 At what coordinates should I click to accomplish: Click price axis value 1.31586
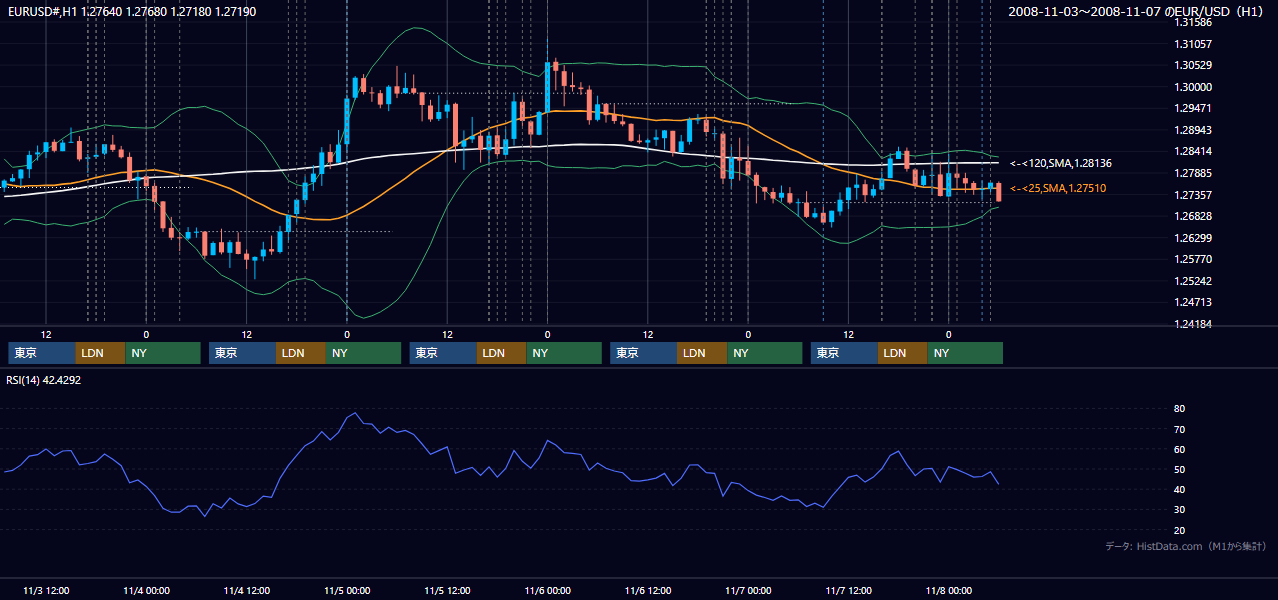1193,22
